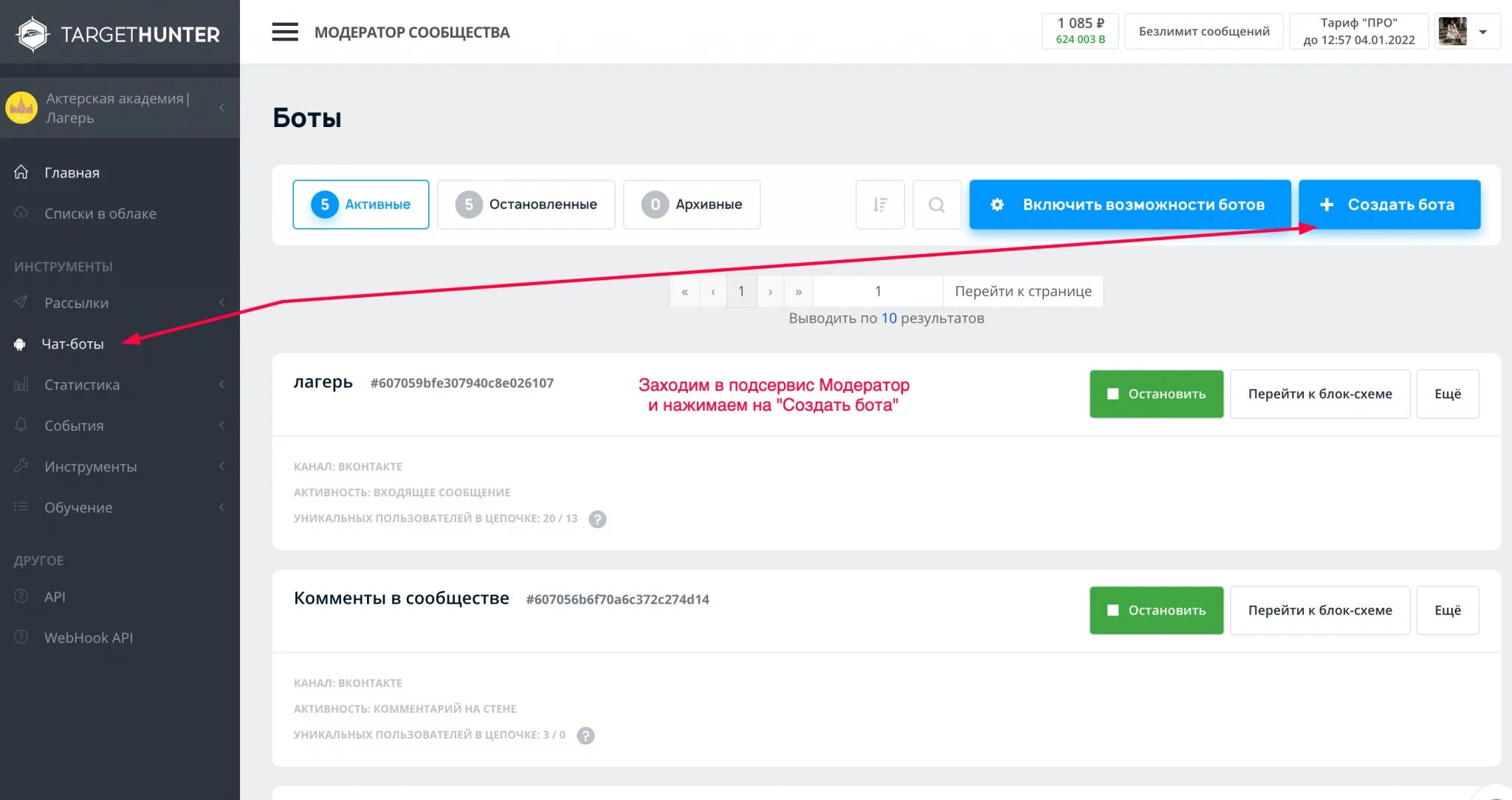Open блок-схема for лагерь bot

tap(1319, 394)
